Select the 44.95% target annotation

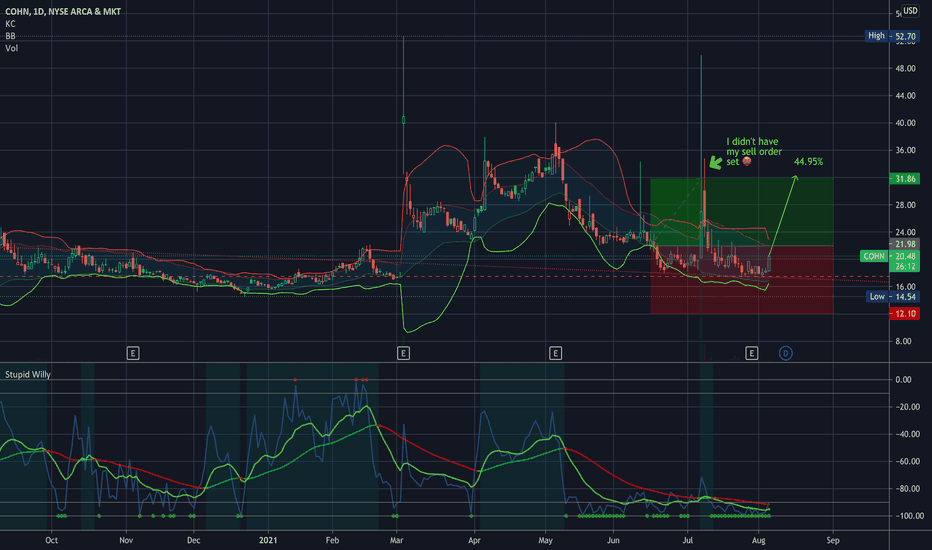[808, 162]
